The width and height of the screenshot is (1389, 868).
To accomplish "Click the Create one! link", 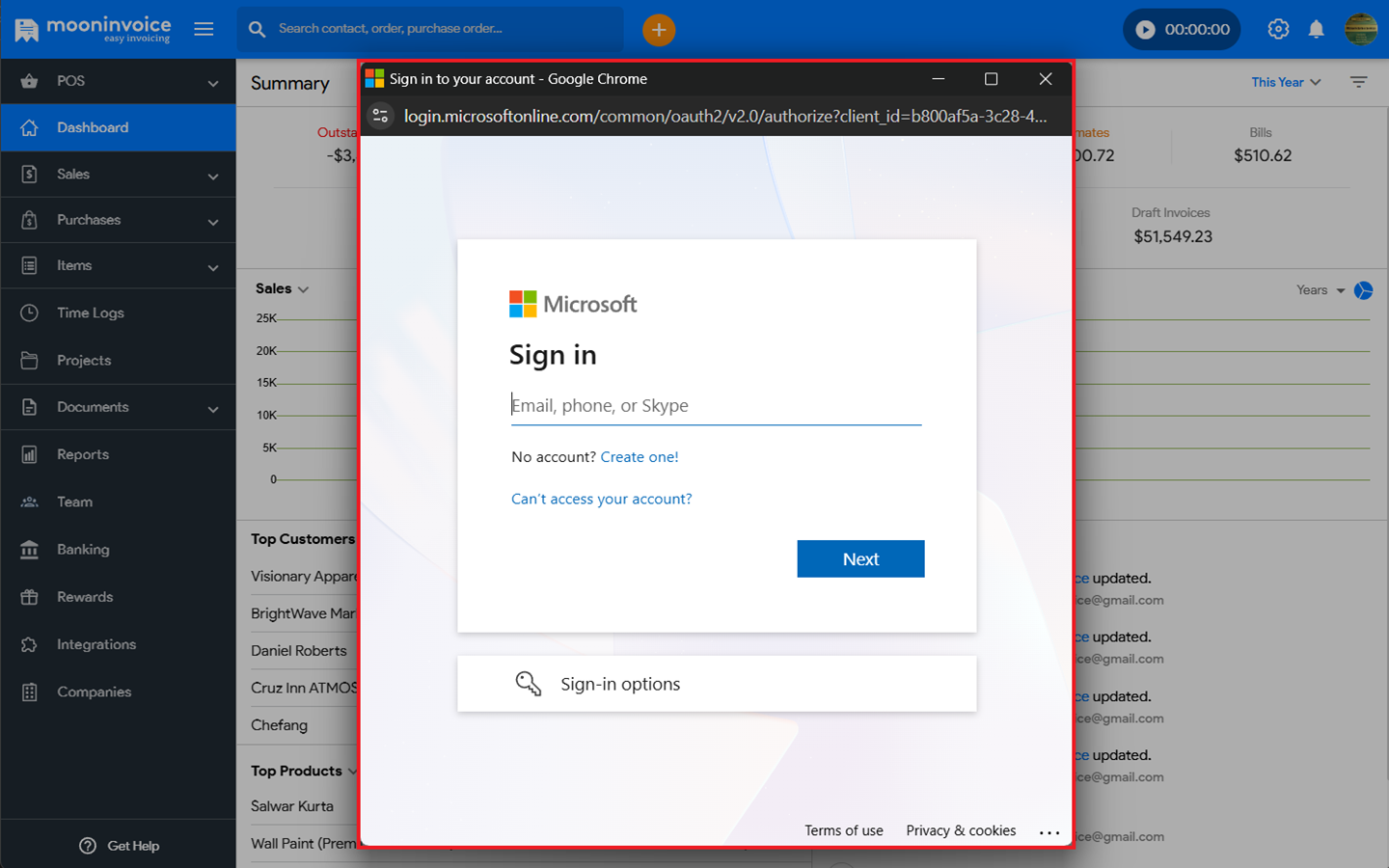I will 639,457.
